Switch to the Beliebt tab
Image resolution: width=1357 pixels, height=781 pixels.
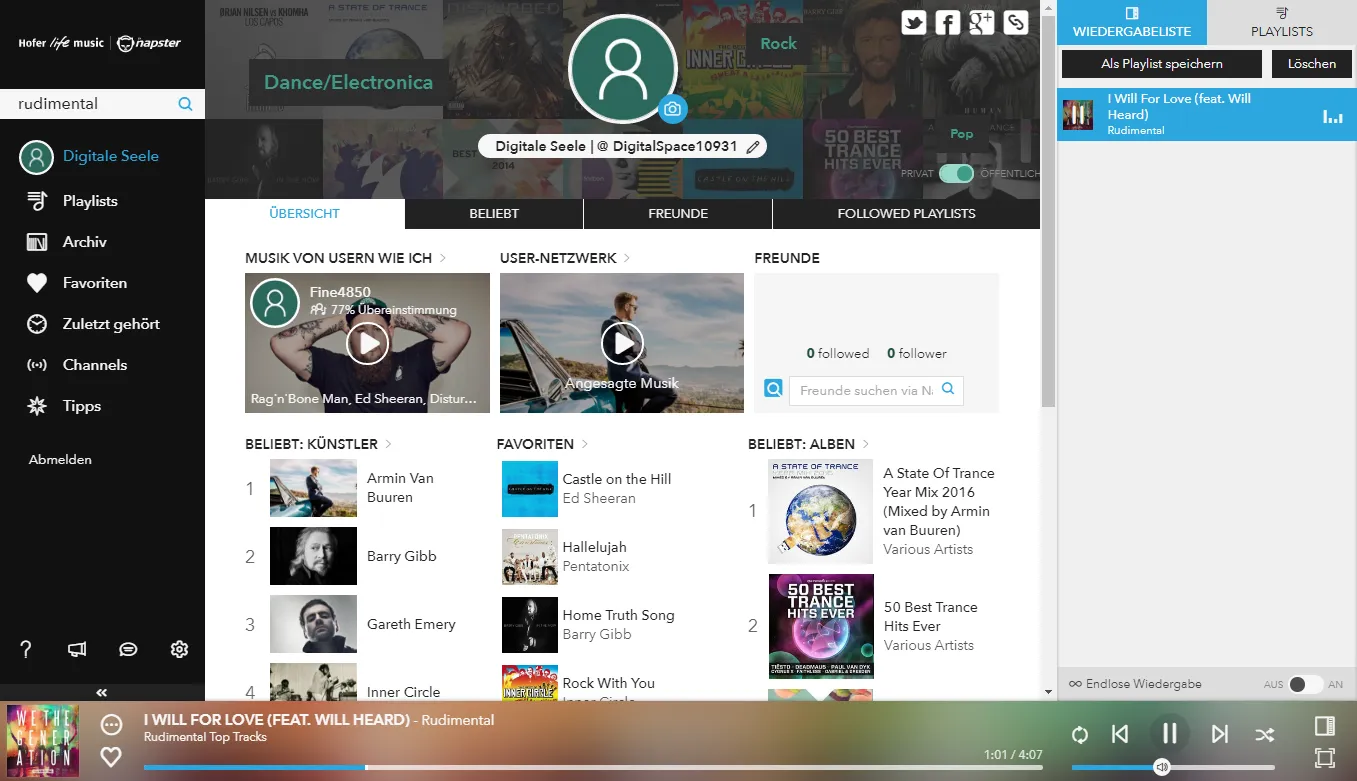[494, 214]
